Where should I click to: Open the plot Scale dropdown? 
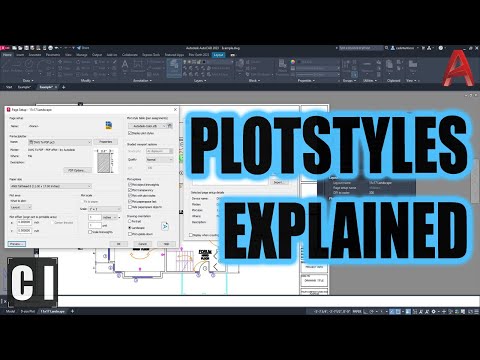click(104, 209)
